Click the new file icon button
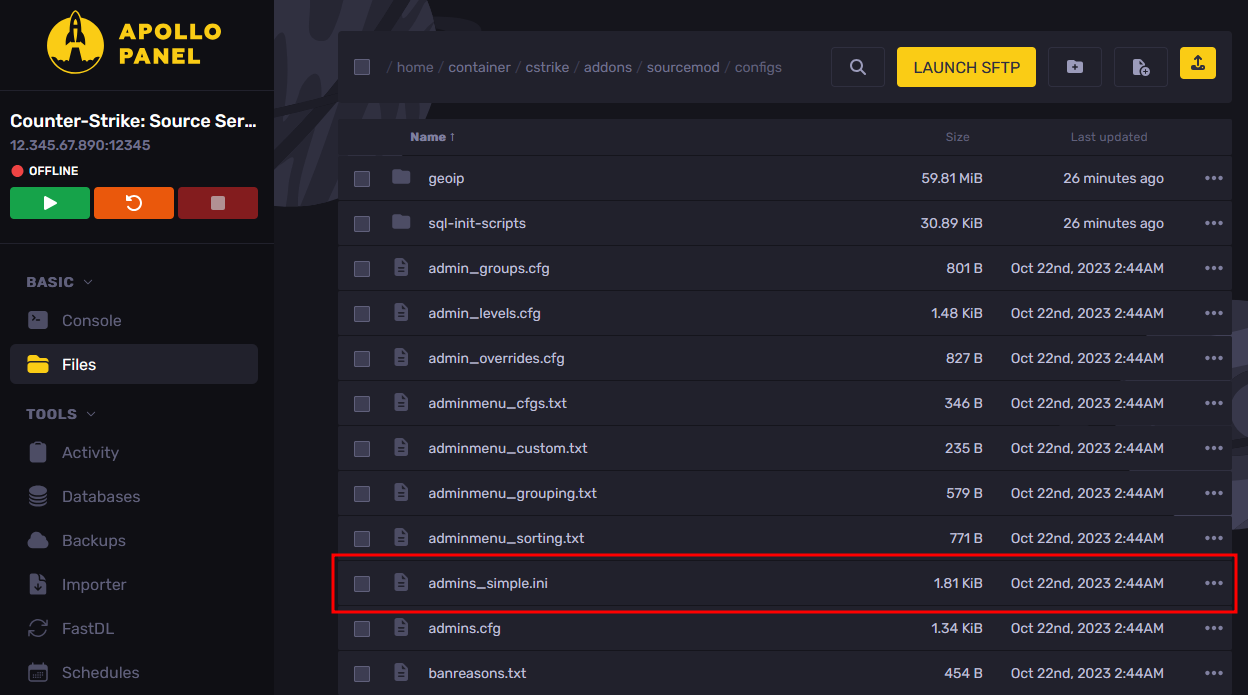 (1141, 67)
